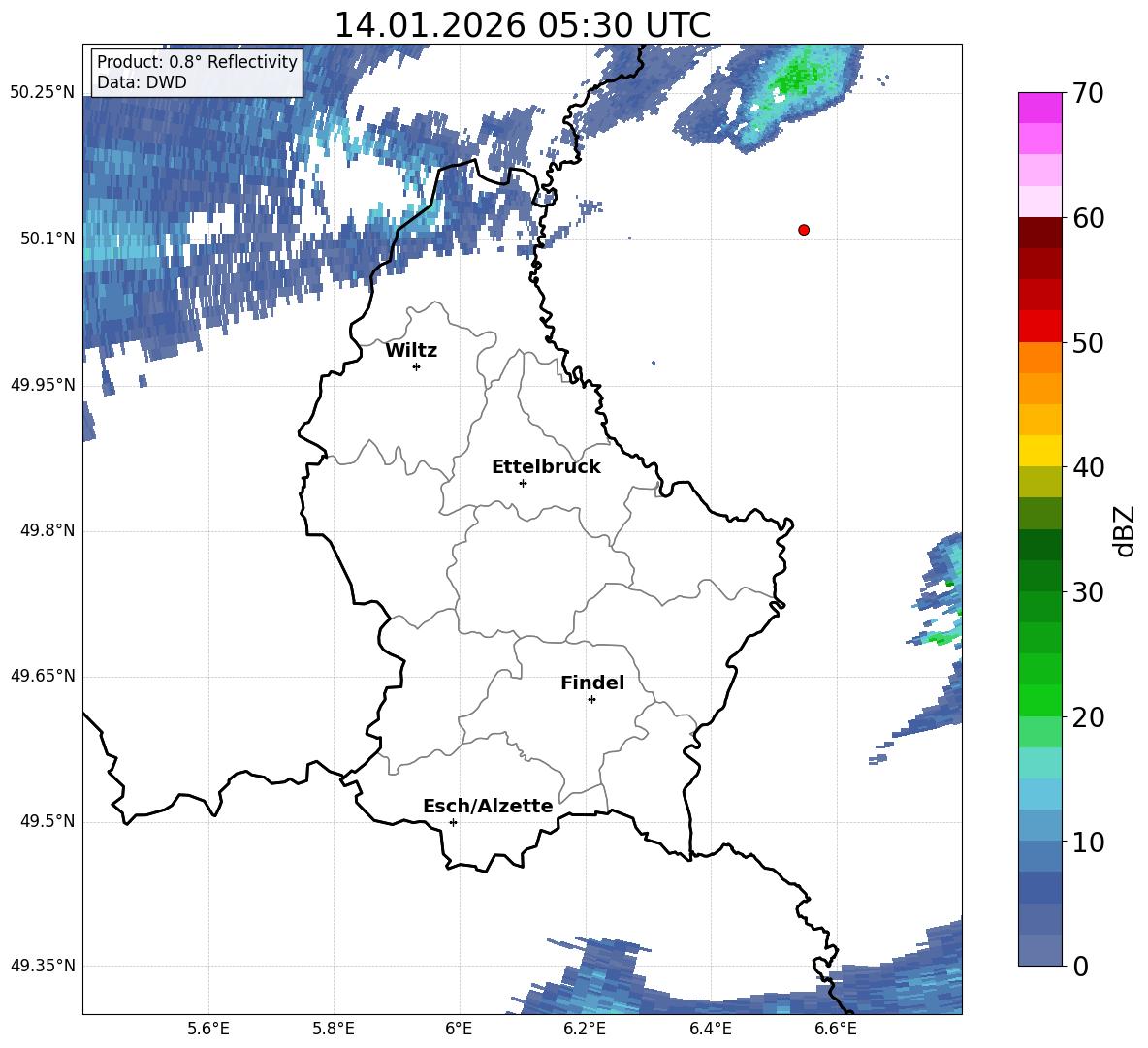Click the 5.6°E longitude label
Image resolution: width=1148 pixels, height=1048 pixels.
click(208, 1029)
